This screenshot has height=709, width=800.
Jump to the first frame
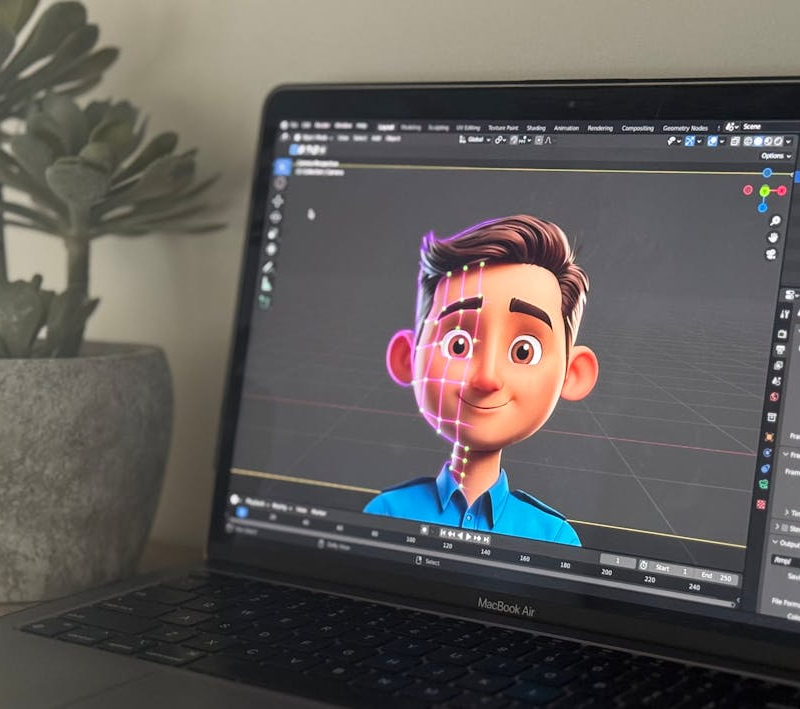pos(443,534)
